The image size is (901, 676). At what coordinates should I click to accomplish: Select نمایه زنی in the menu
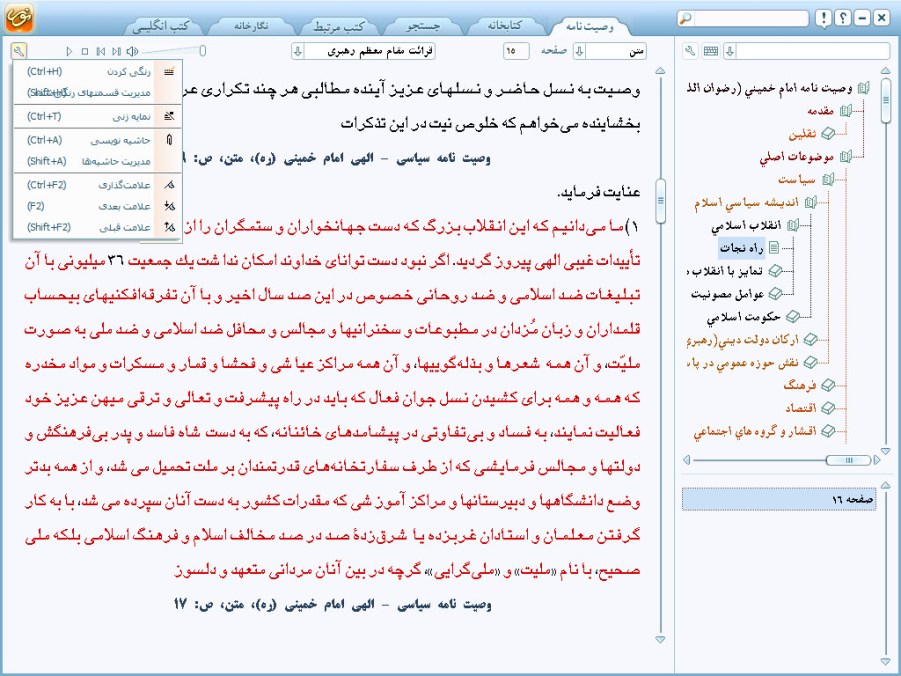97,117
